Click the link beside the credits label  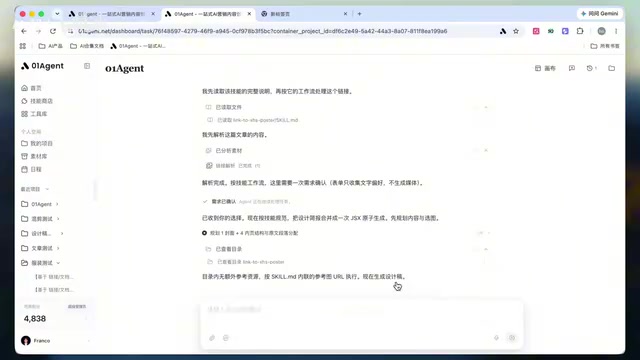click(77, 307)
